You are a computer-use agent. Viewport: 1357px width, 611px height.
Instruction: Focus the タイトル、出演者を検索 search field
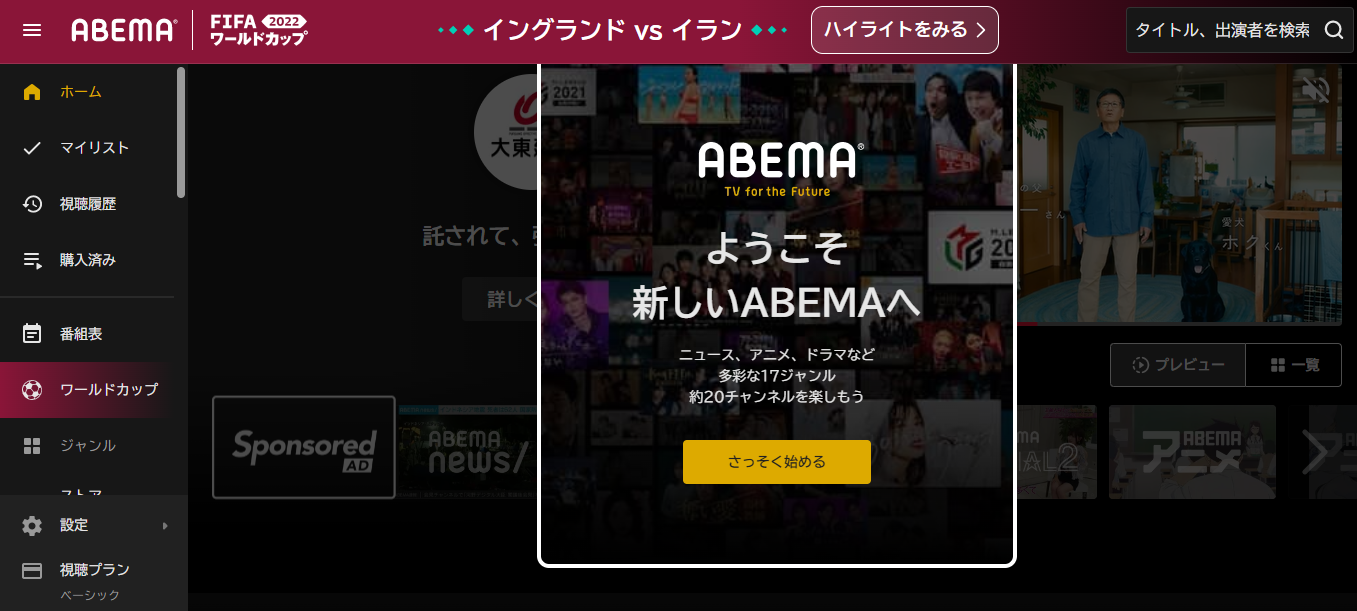[x=1222, y=30]
